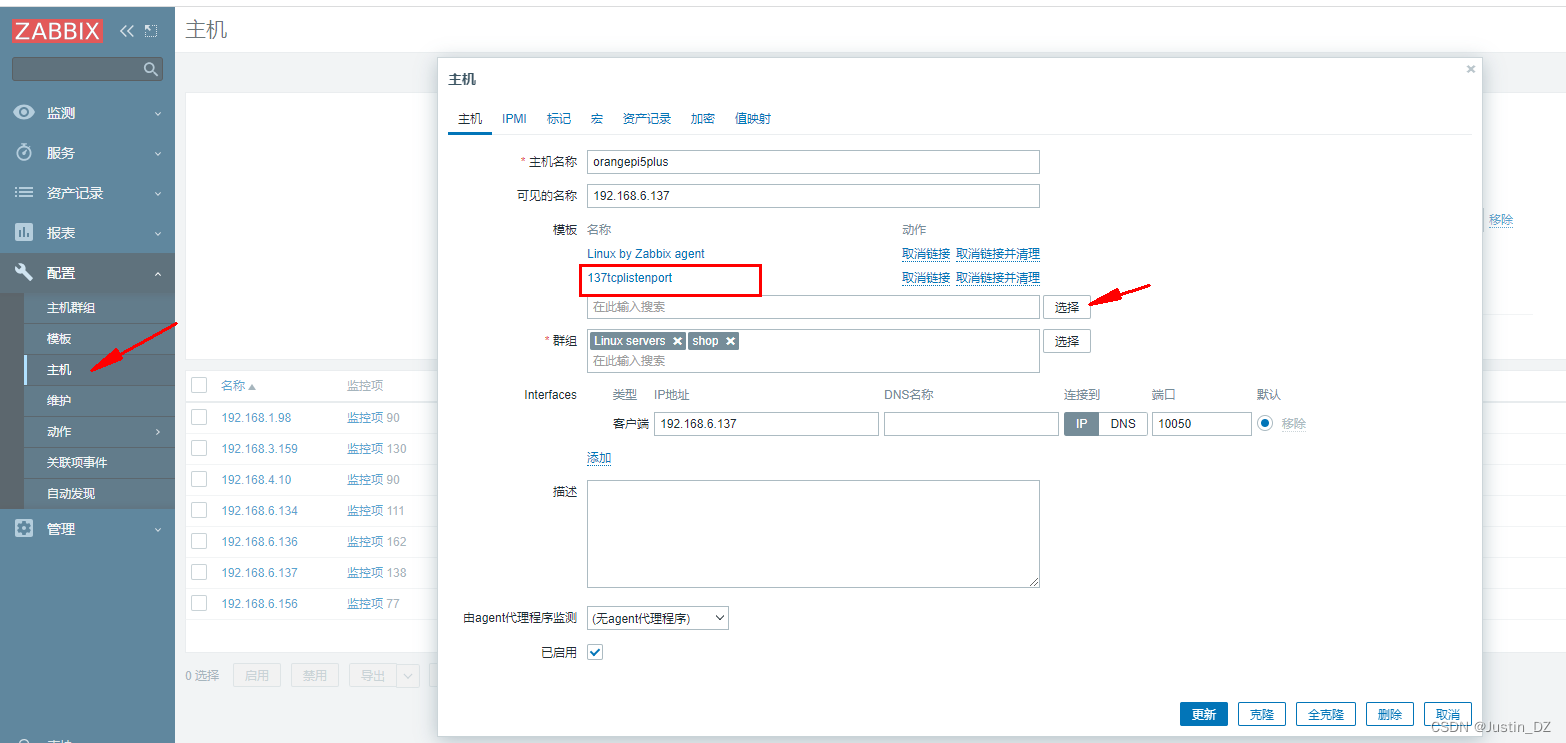This screenshot has height=743, width=1566.
Task: Click the 全克隆 button
Action: 1326,714
